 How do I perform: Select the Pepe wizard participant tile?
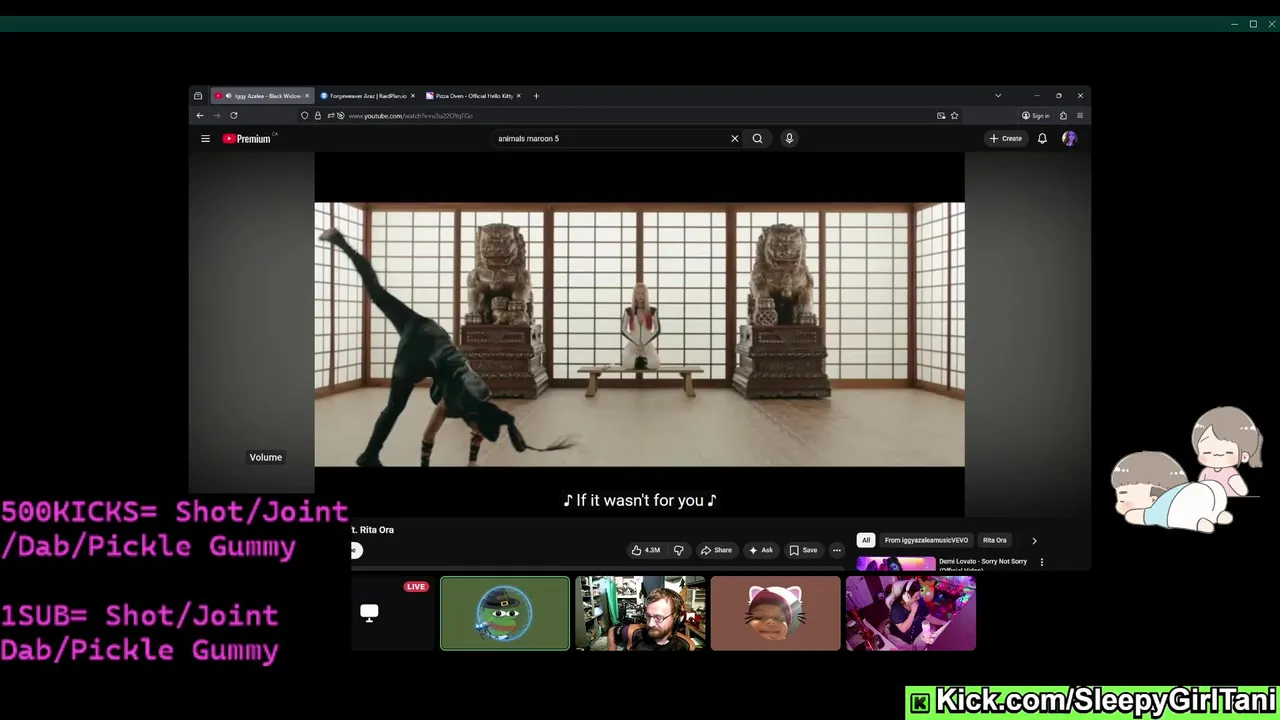505,613
